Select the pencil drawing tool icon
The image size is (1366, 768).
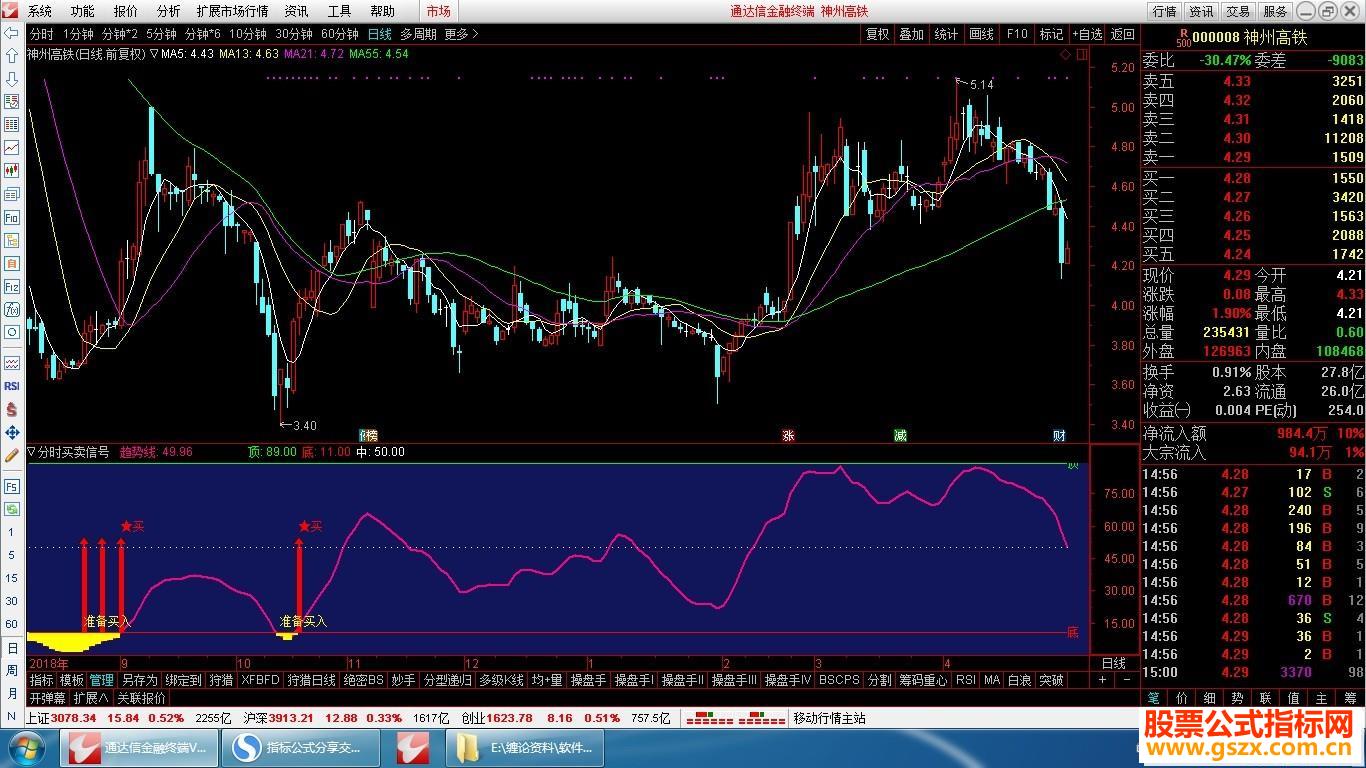click(x=12, y=455)
